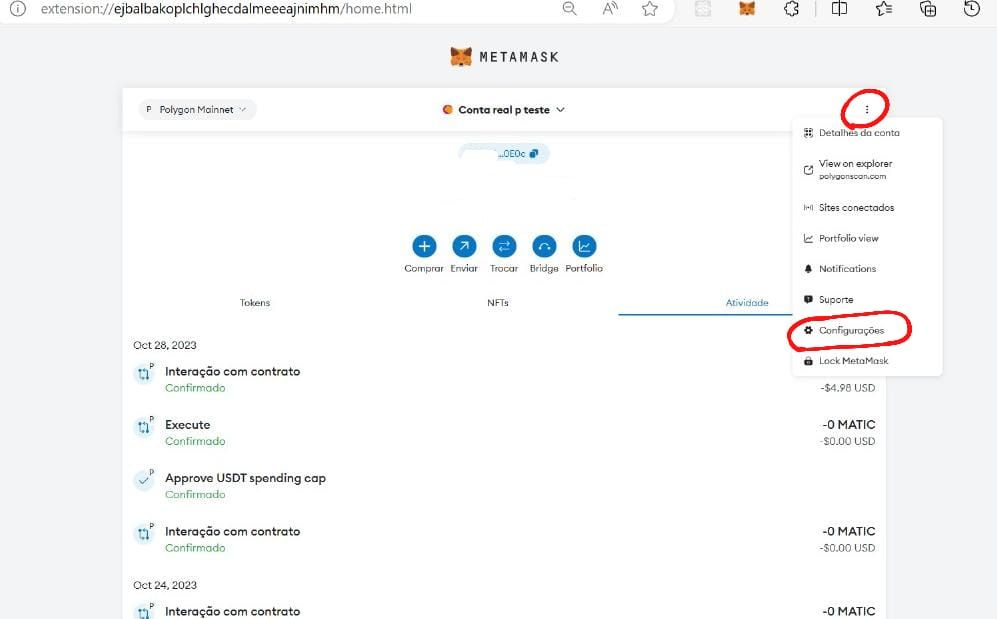Select Portfolio view in the menu
The height and width of the screenshot is (619, 997).
coord(867,238)
